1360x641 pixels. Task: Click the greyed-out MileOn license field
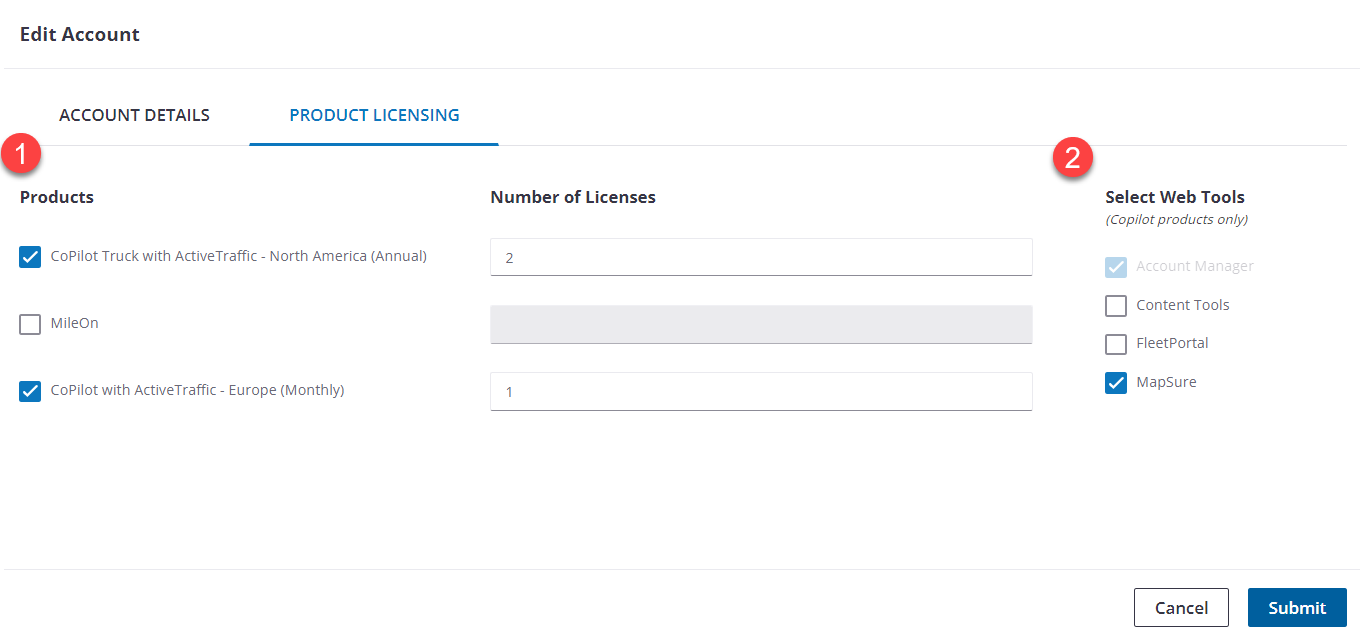click(x=760, y=324)
